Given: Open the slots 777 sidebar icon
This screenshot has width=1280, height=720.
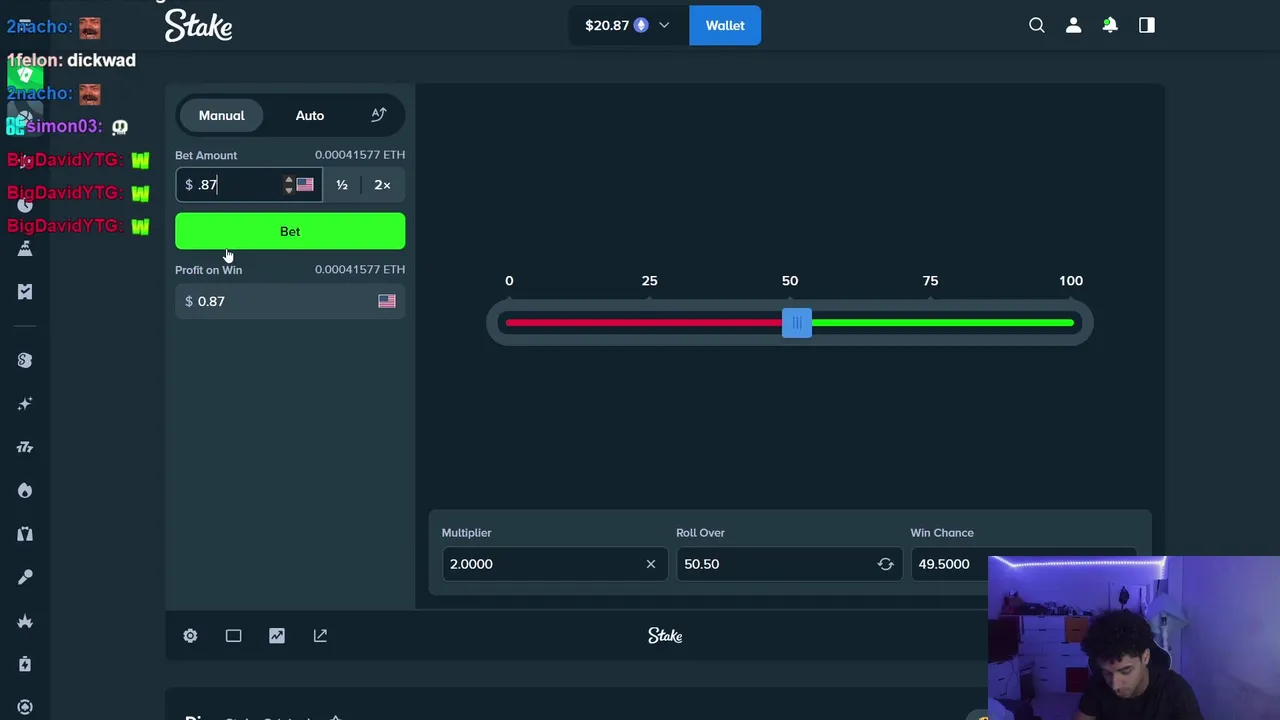Looking at the screenshot, I should [x=25, y=447].
